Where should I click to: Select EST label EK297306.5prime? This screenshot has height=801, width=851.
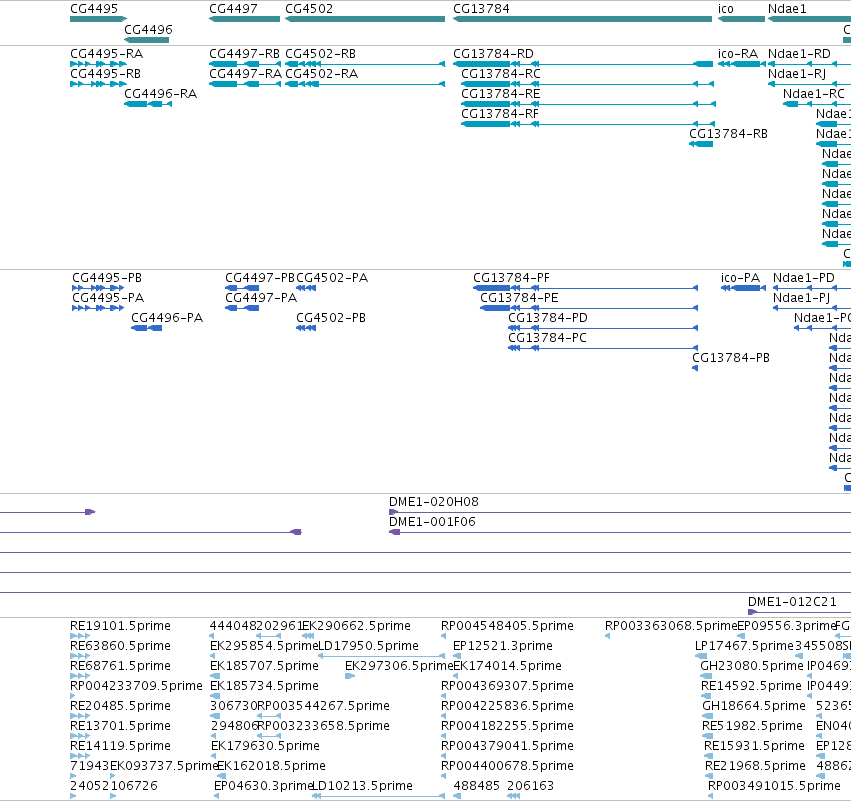(399, 665)
